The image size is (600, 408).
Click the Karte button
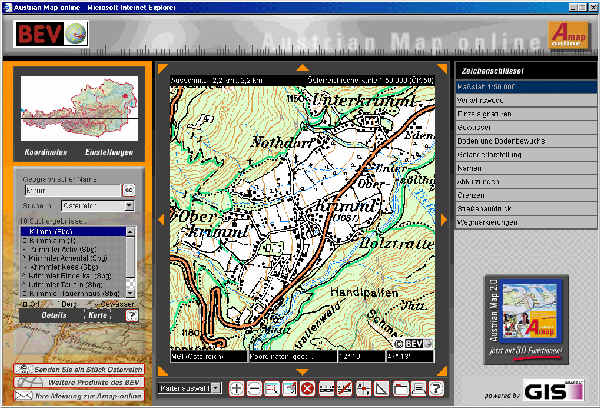[x=97, y=315]
